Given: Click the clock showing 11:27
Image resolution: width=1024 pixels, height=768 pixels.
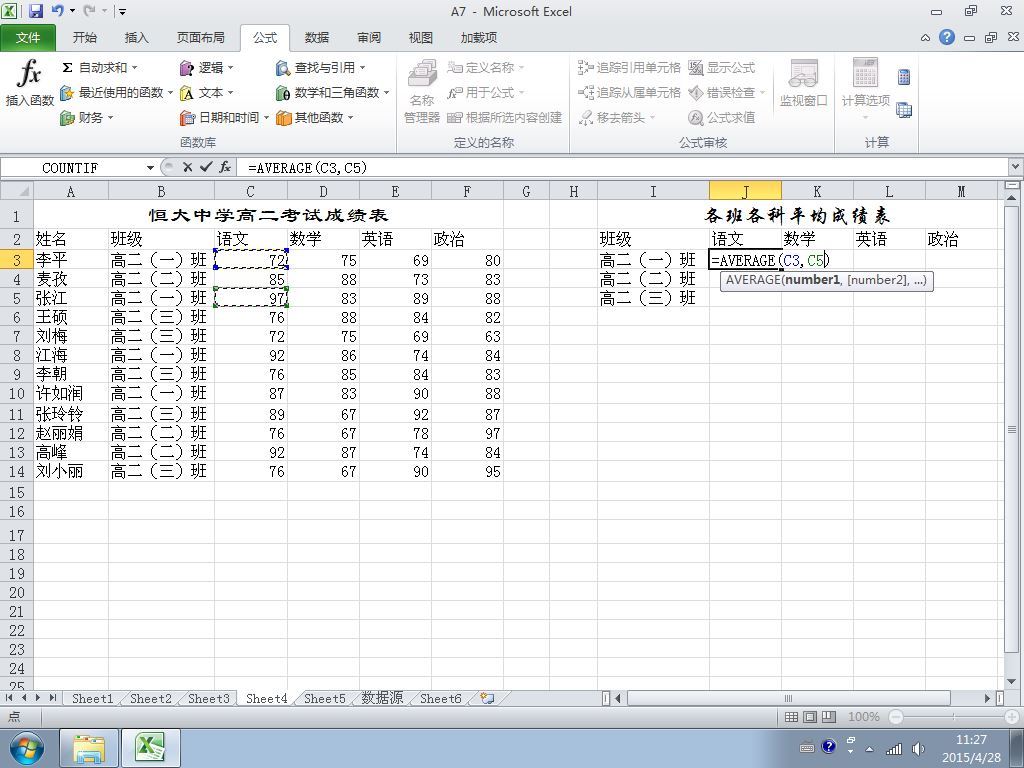Looking at the screenshot, I should 971,740.
